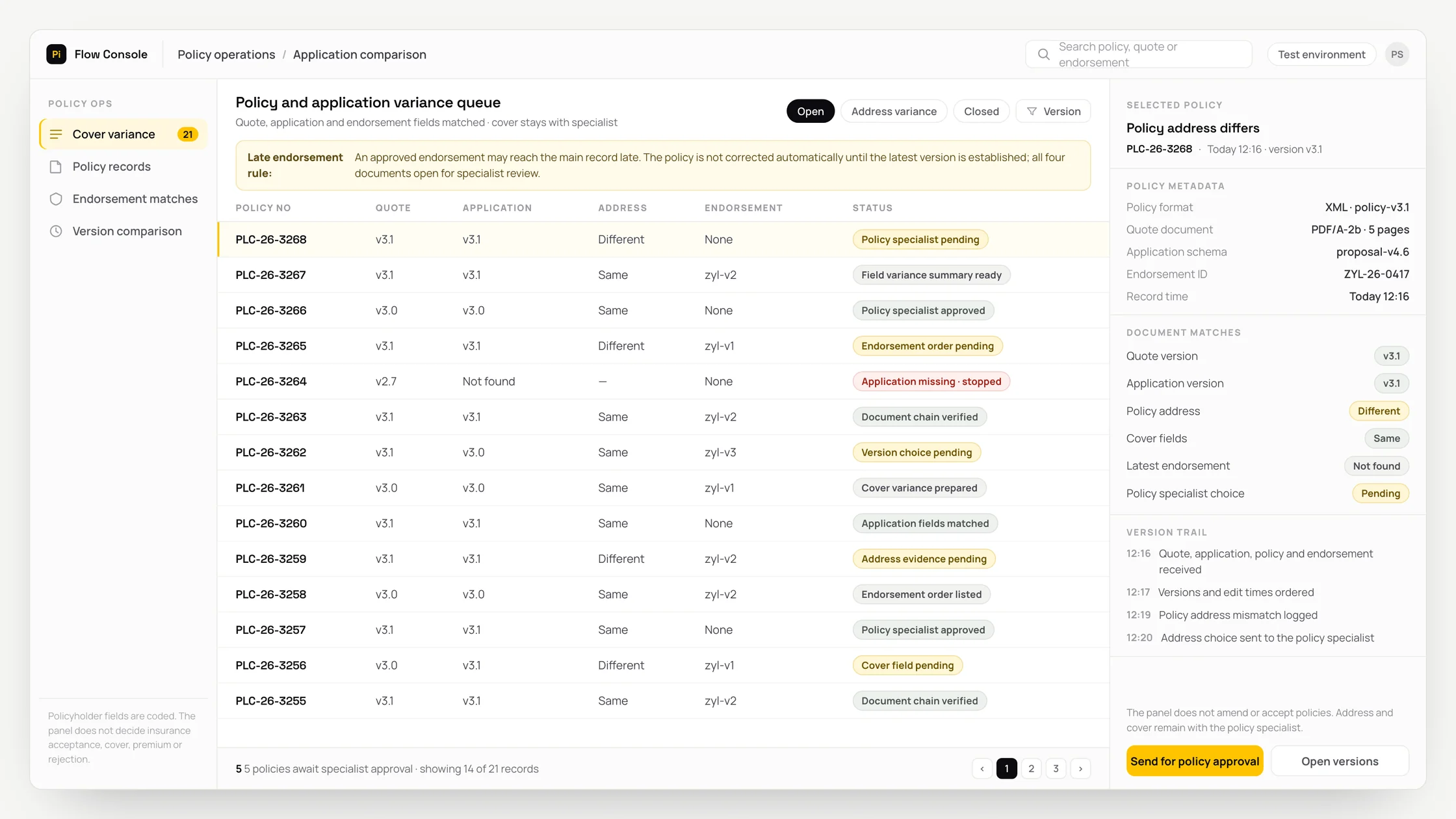
Task: Open Policy records in sidebar
Action: 123,167
